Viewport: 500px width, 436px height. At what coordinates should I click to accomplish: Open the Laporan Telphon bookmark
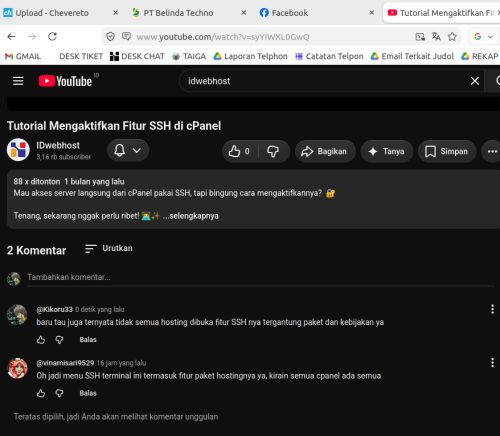click(250, 56)
